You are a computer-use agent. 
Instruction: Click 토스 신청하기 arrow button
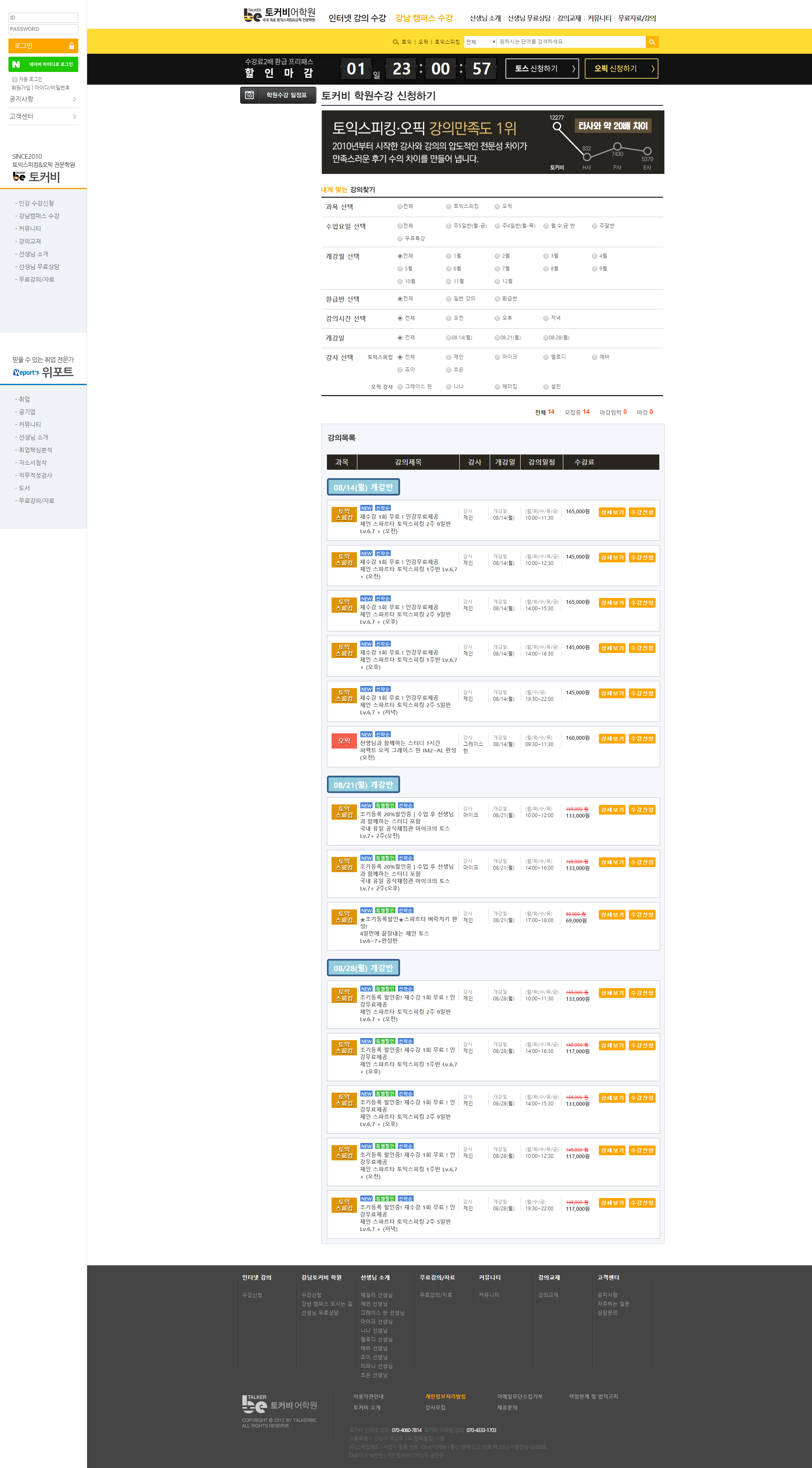542,69
